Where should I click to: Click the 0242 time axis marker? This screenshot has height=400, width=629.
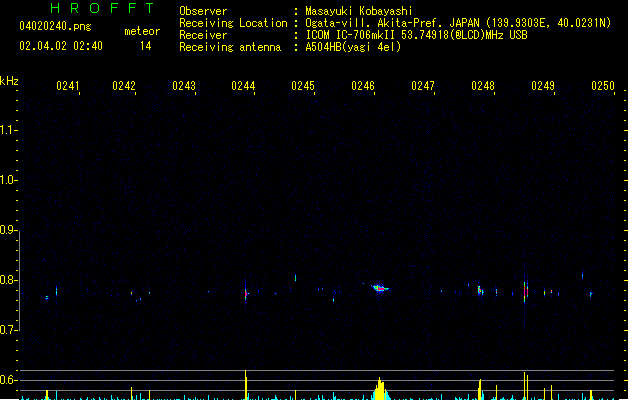click(124, 86)
